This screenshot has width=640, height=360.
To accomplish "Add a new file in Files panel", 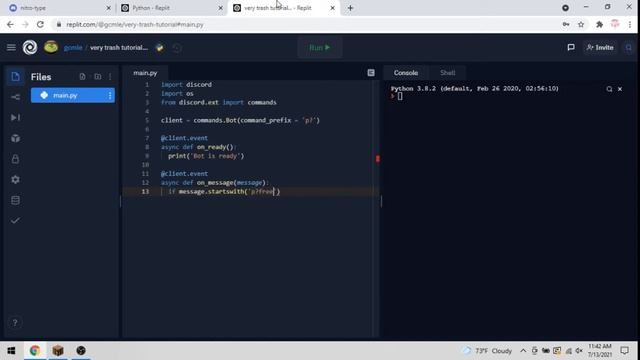I will (x=82, y=77).
